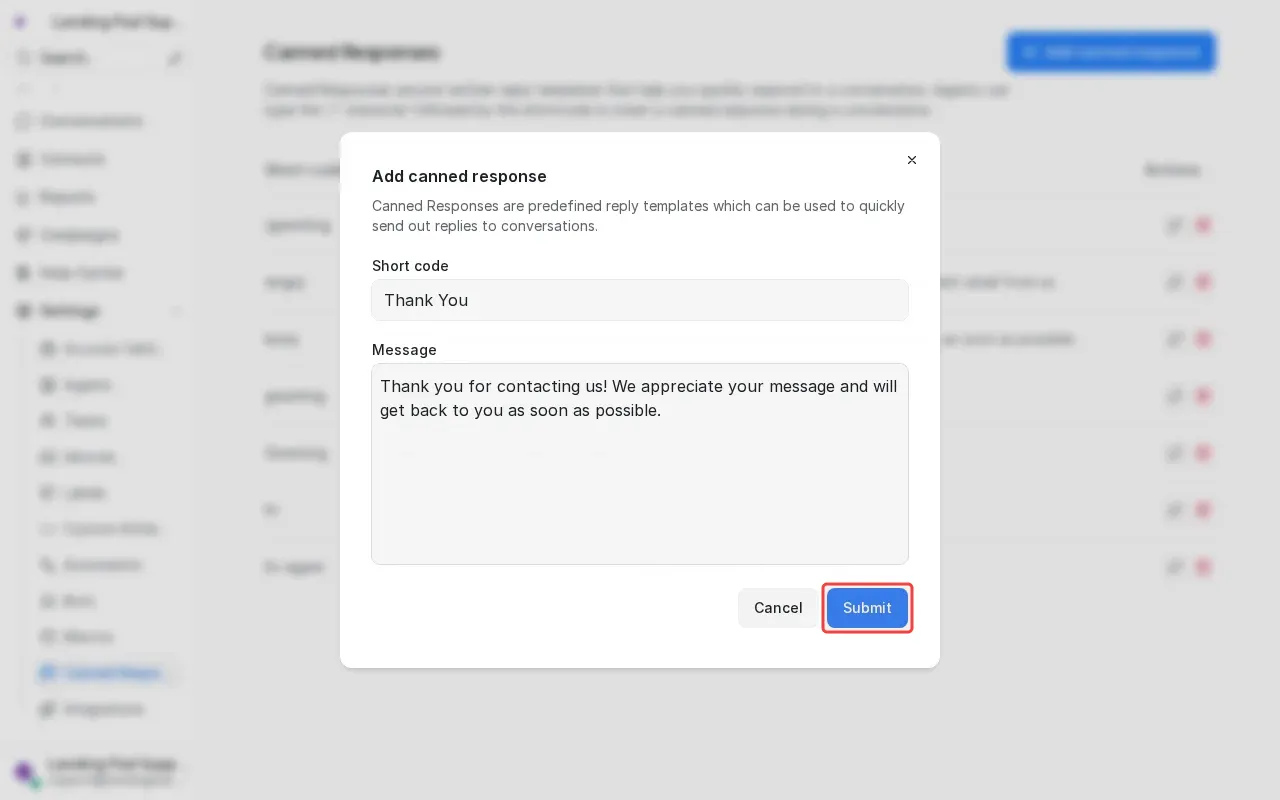Image resolution: width=1280 pixels, height=800 pixels.
Task: Click the edit pencil icon on the first response row
Action: 1175,225
